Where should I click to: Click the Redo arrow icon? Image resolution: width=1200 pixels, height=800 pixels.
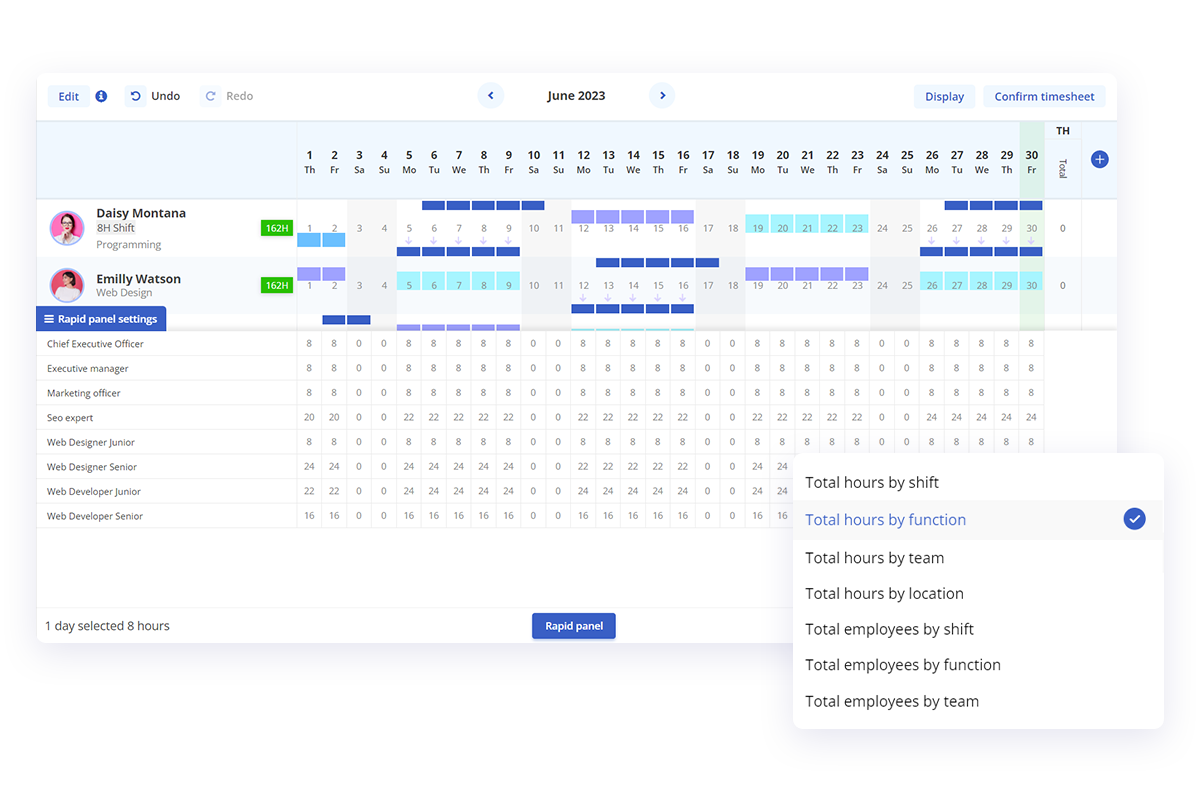tap(210, 97)
